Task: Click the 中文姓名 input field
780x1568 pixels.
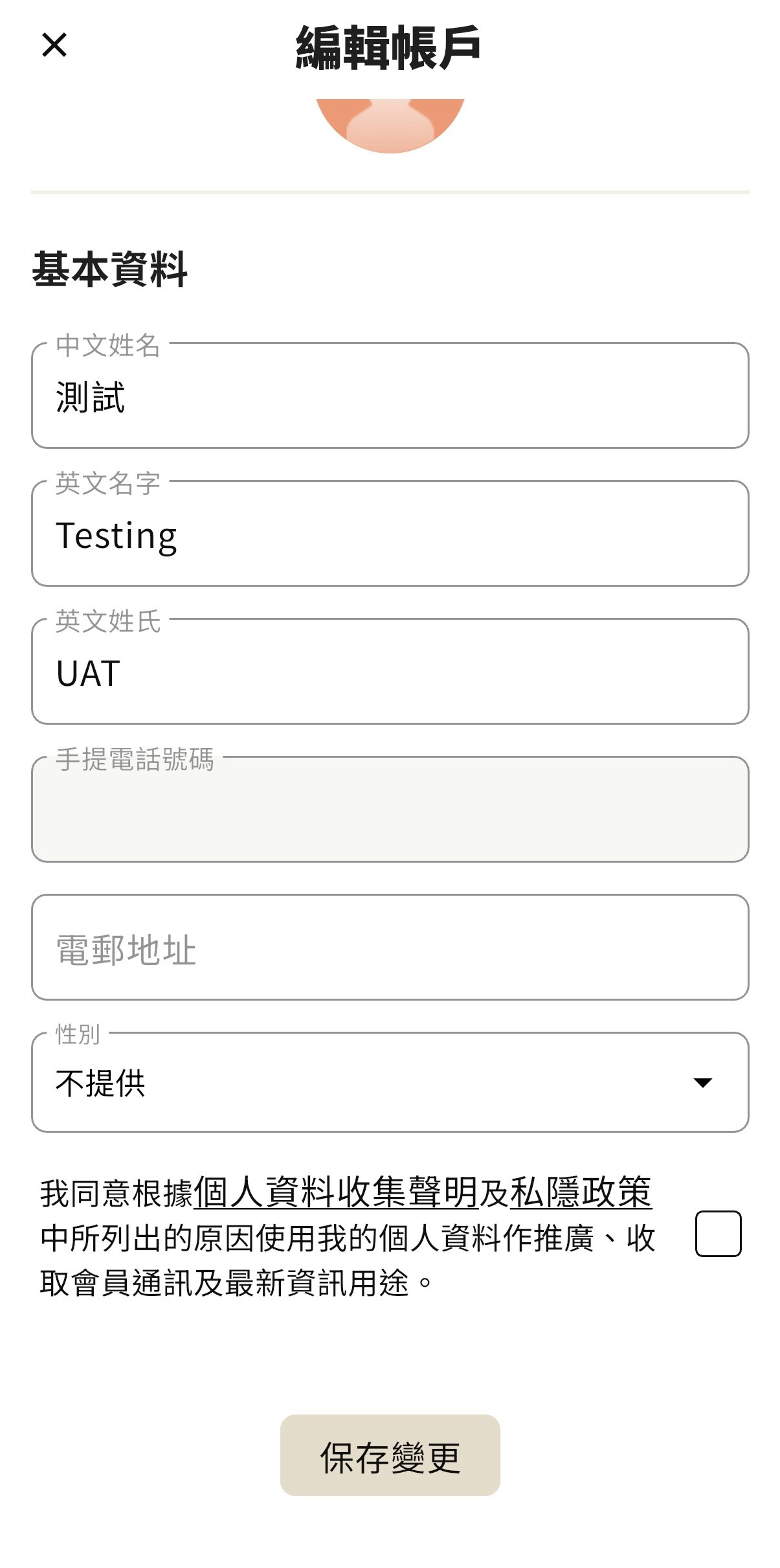Action: pyautogui.click(x=390, y=396)
